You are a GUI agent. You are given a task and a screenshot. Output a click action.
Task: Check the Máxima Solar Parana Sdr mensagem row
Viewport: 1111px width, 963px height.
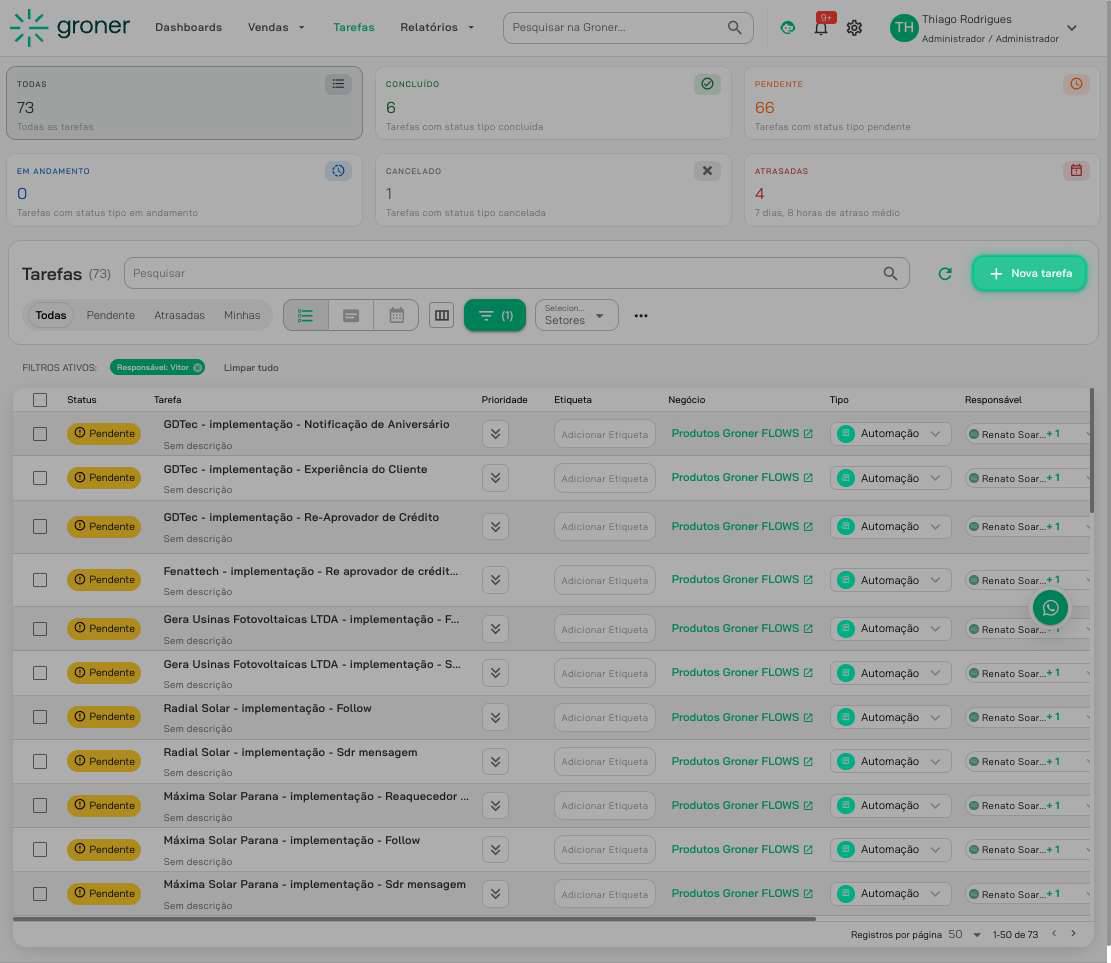click(40, 894)
